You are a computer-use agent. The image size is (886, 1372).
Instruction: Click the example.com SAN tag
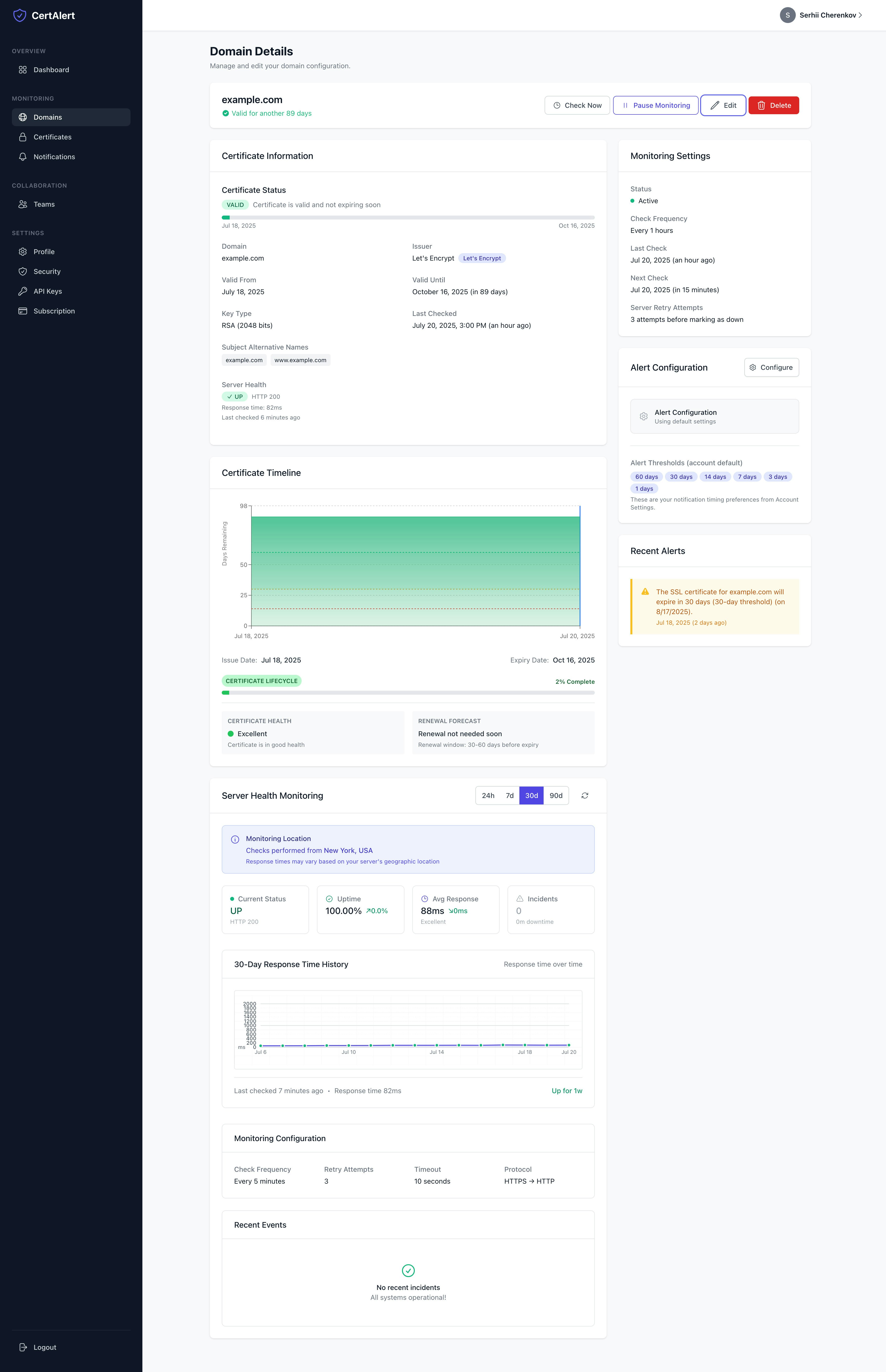[244, 360]
